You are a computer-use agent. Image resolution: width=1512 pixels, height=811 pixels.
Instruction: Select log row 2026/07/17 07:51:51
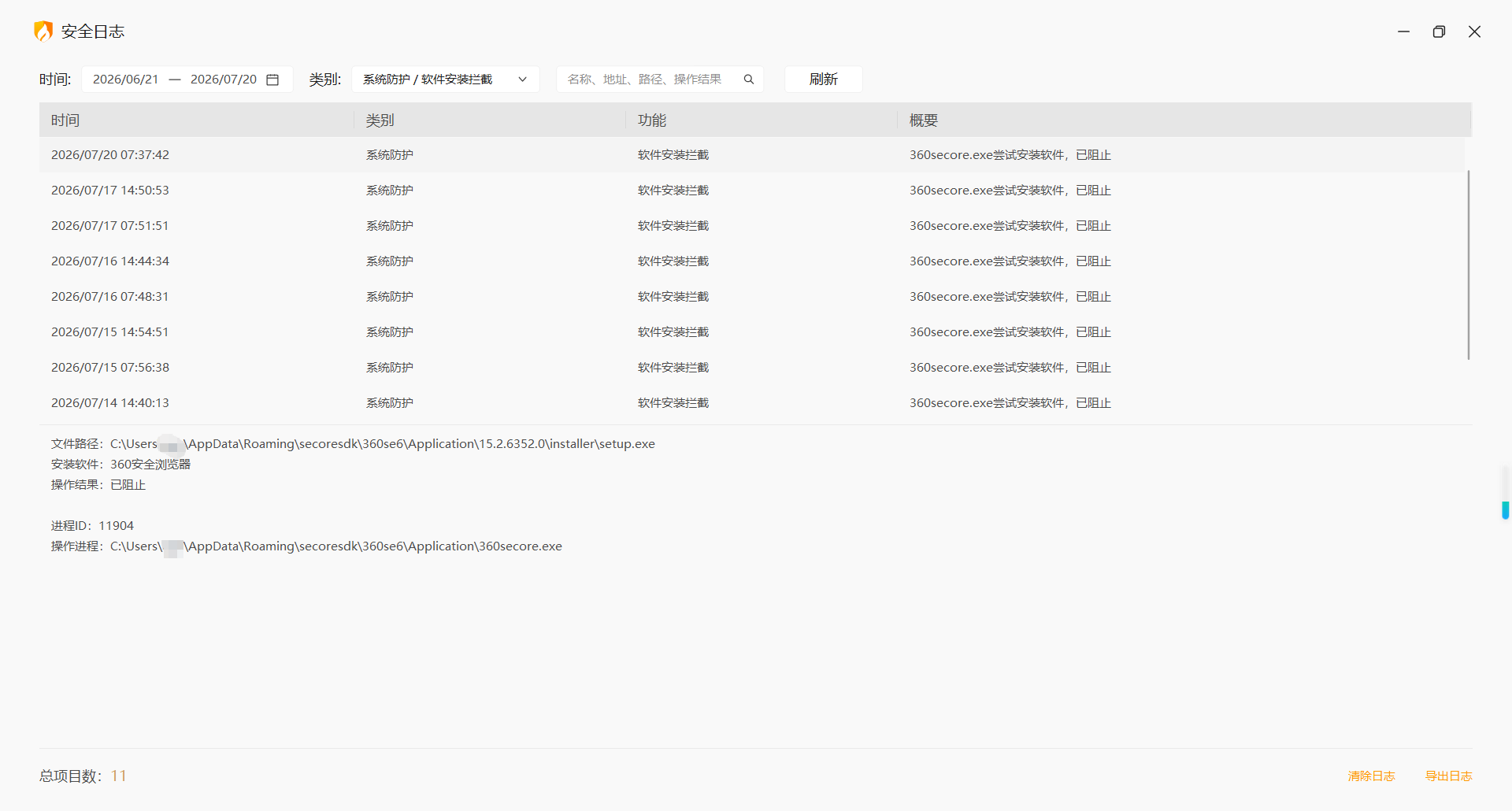[752, 226]
